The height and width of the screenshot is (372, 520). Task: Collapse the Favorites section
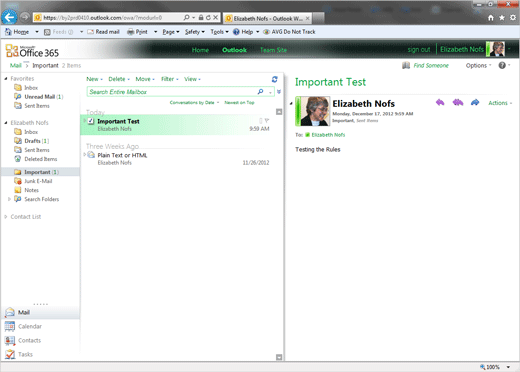coord(6,79)
